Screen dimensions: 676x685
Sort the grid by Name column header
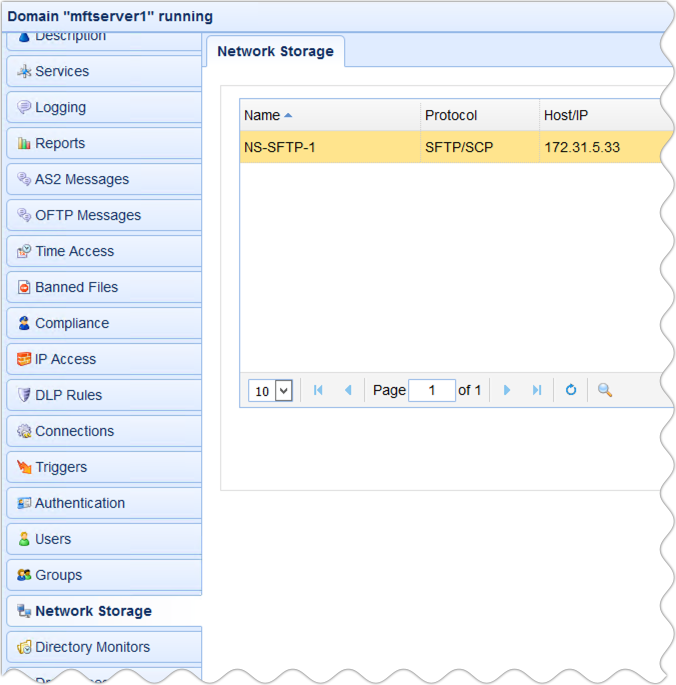pyautogui.click(x=263, y=115)
